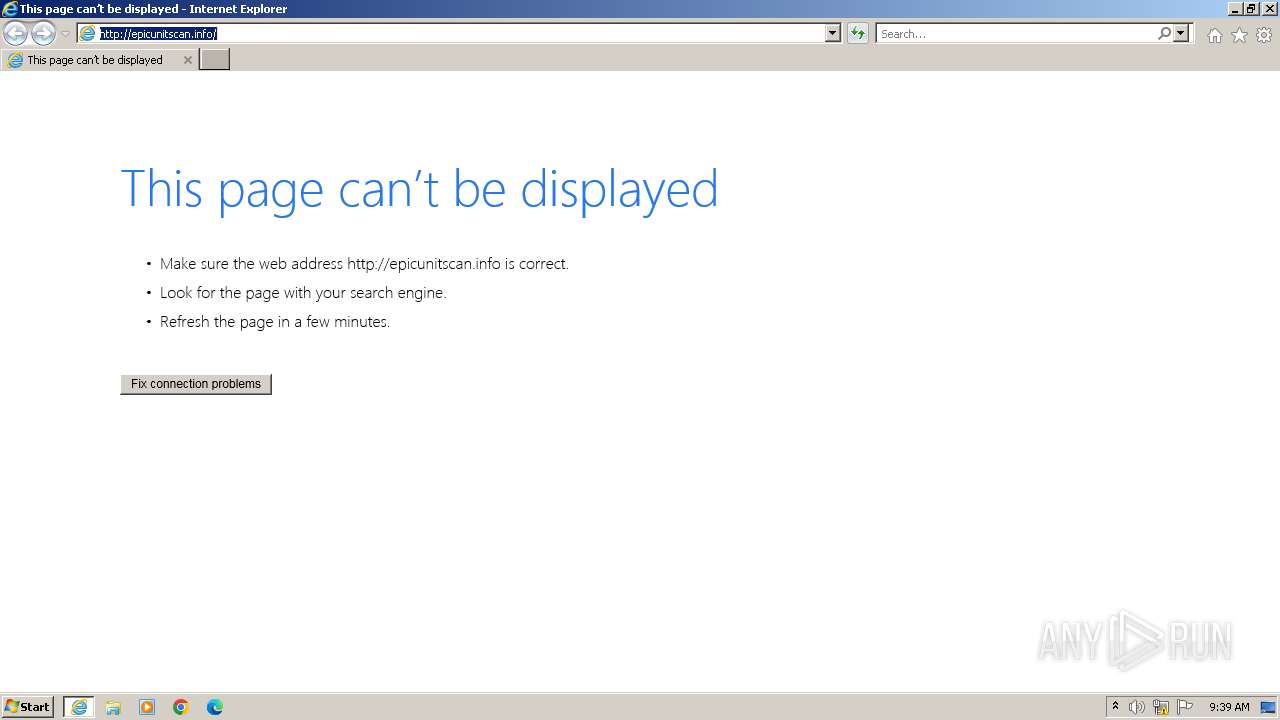This screenshot has height=720, width=1280.
Task: Open File Explorer from taskbar
Action: pyautogui.click(x=113, y=707)
